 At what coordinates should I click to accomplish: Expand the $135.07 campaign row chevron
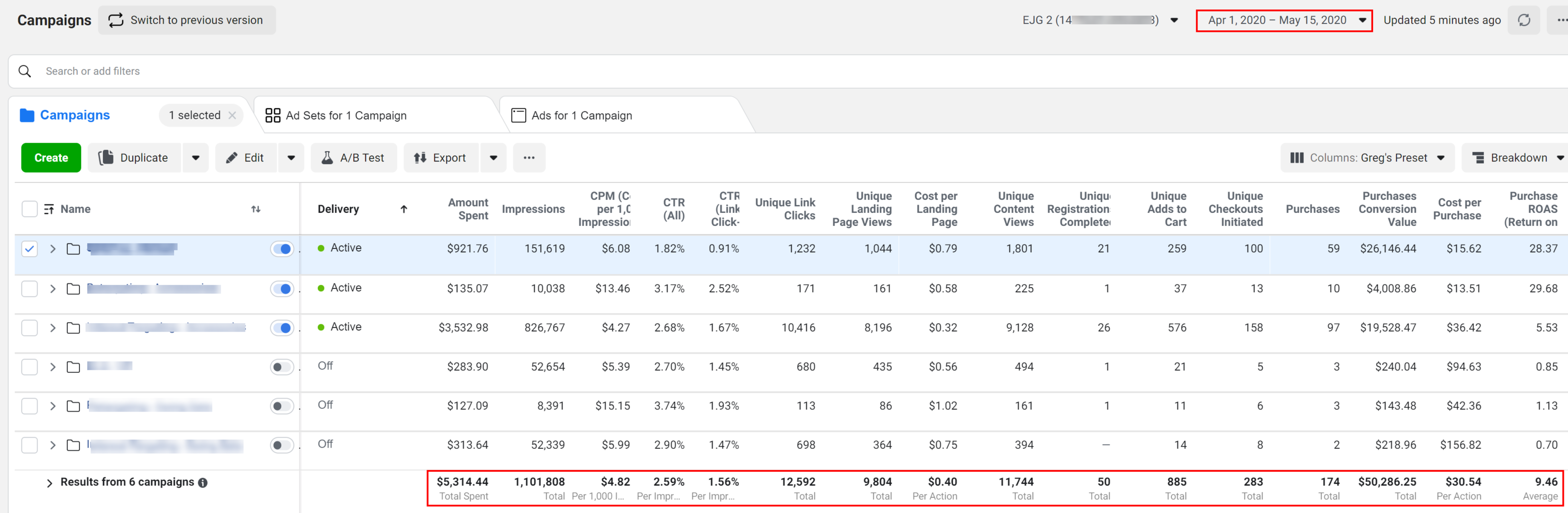pyautogui.click(x=53, y=289)
